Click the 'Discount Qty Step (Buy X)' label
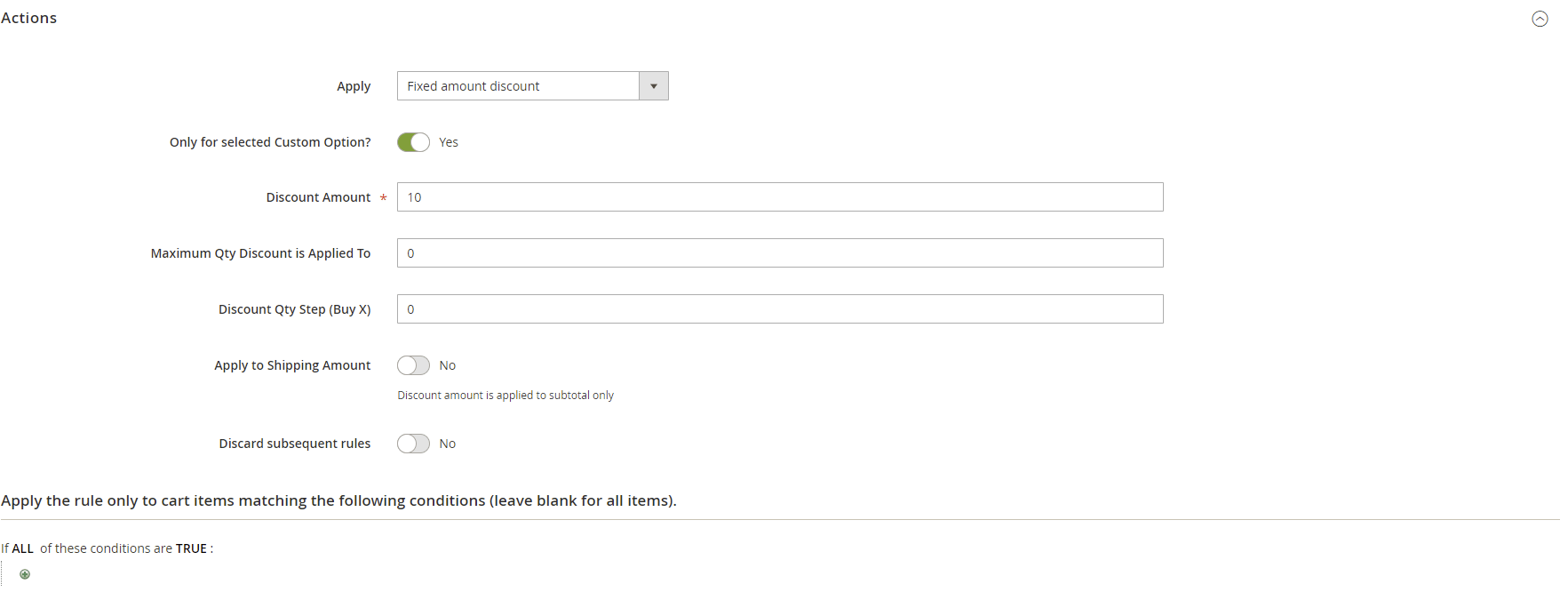1568x592 pixels. 294,309
